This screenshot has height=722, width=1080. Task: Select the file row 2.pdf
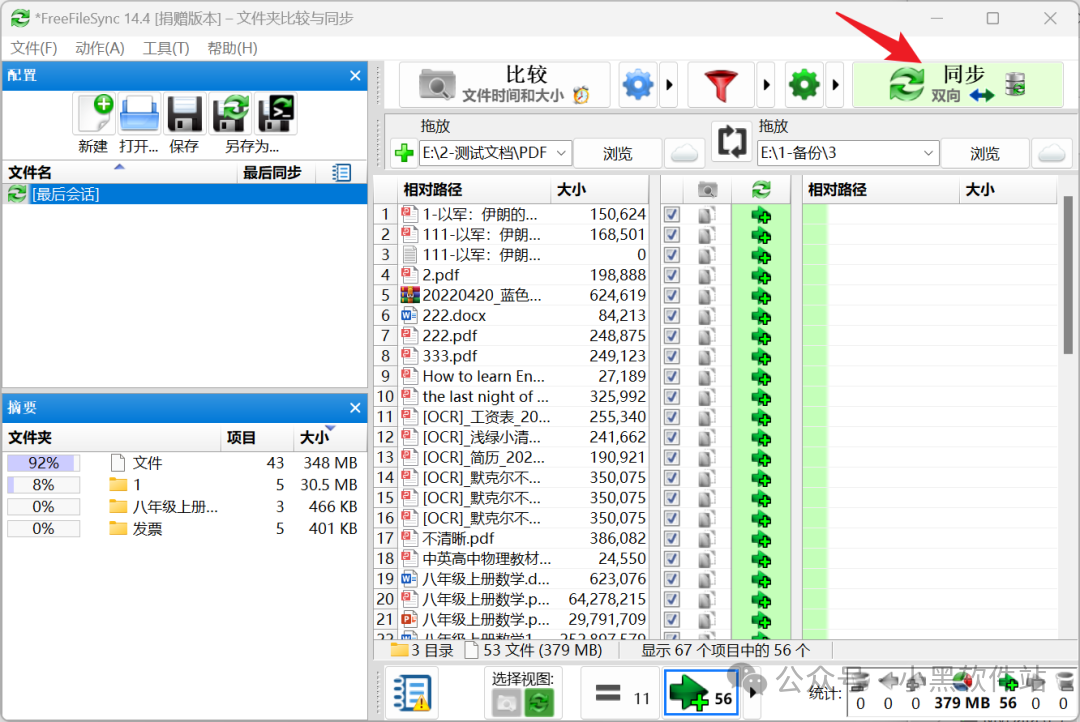click(x=523, y=275)
